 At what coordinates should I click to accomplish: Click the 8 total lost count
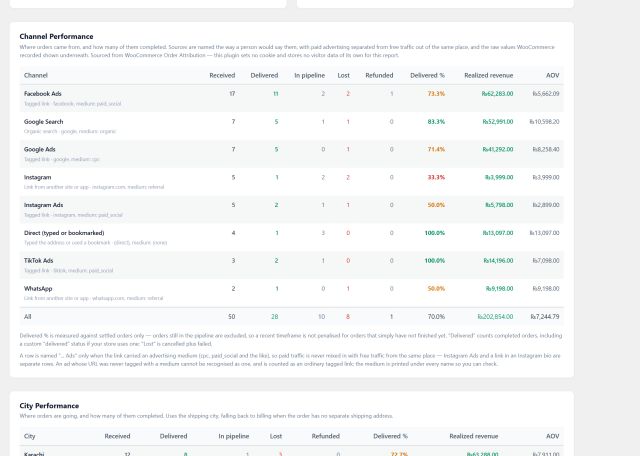[x=348, y=316]
